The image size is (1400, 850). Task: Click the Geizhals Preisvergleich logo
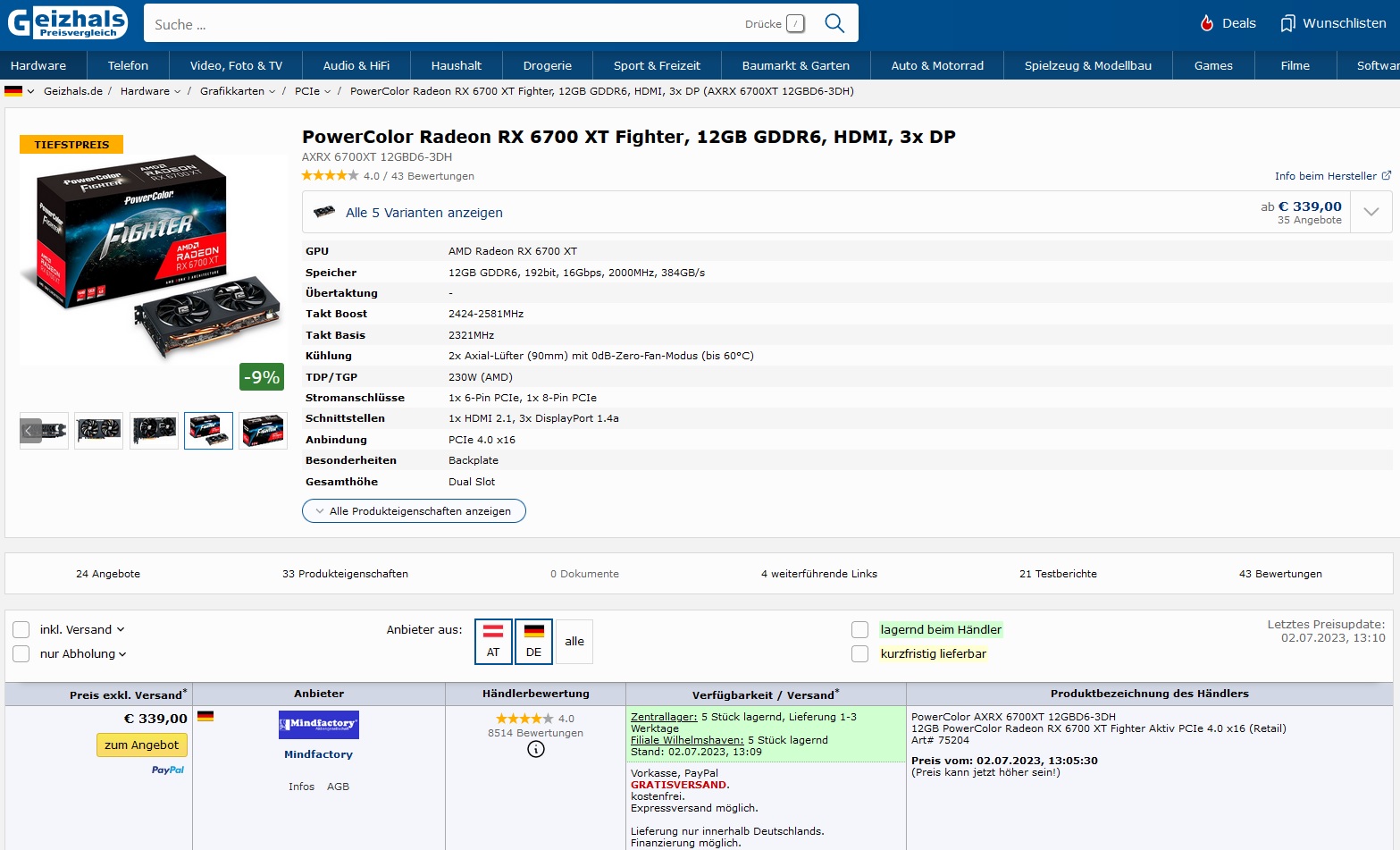[68, 22]
